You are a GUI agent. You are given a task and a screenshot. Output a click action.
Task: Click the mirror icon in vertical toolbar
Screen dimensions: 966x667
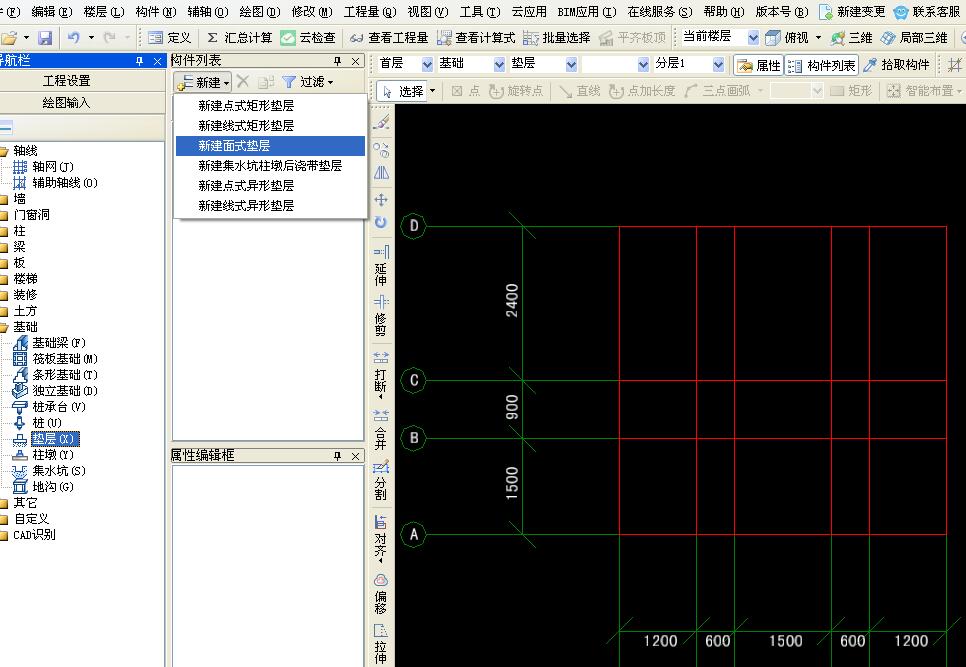pos(381,173)
